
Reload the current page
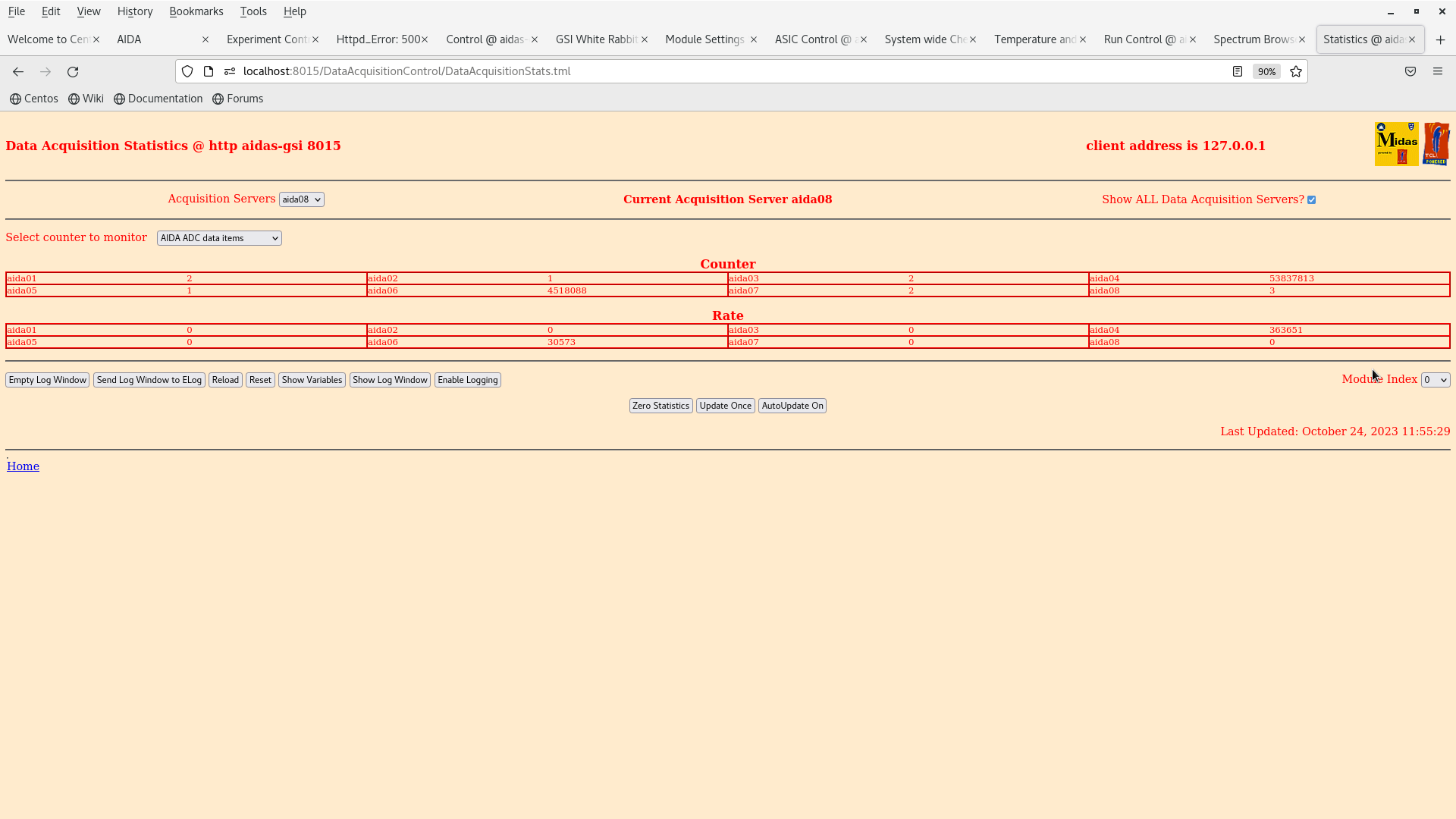[73, 71]
